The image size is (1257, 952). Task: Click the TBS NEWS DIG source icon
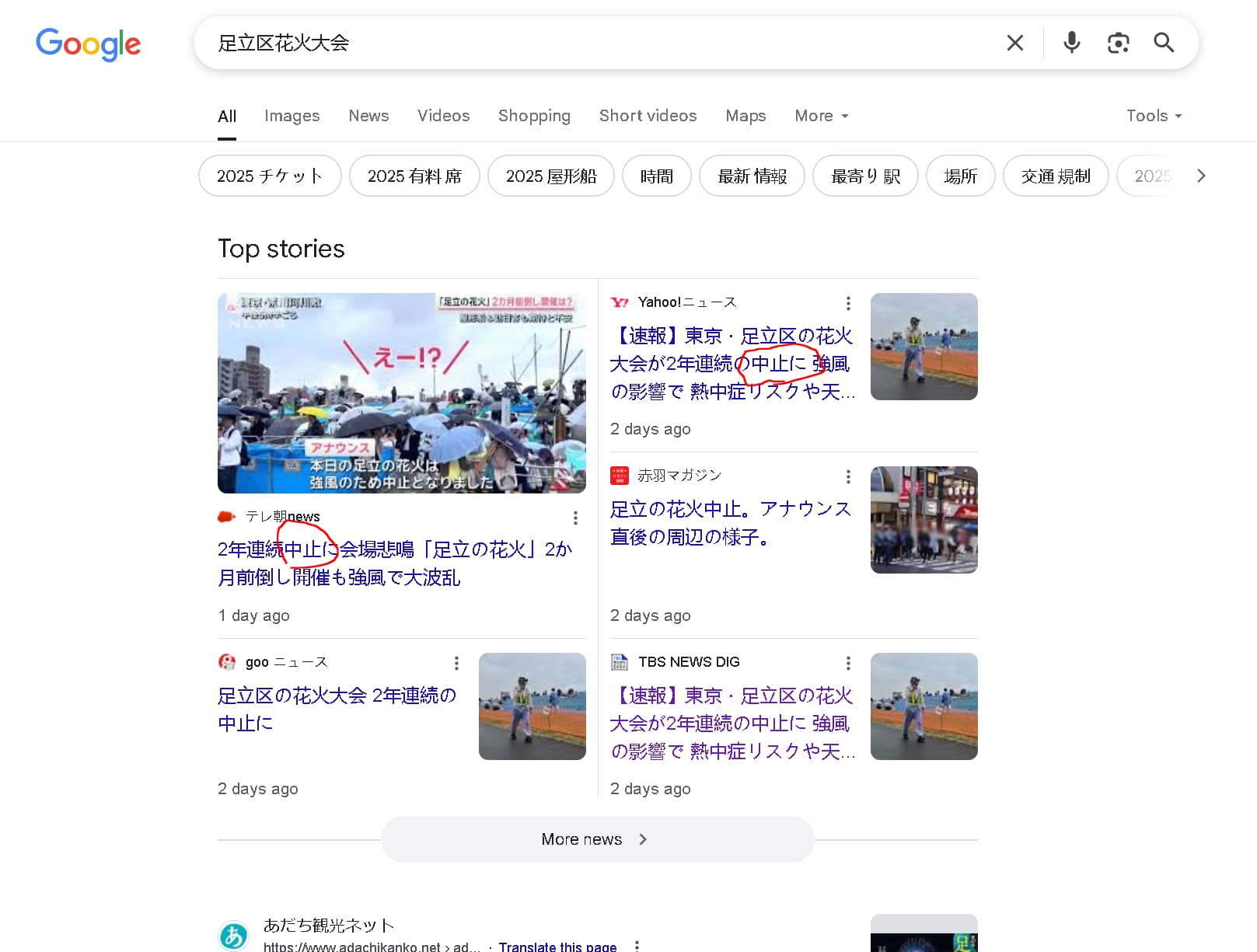pos(620,662)
